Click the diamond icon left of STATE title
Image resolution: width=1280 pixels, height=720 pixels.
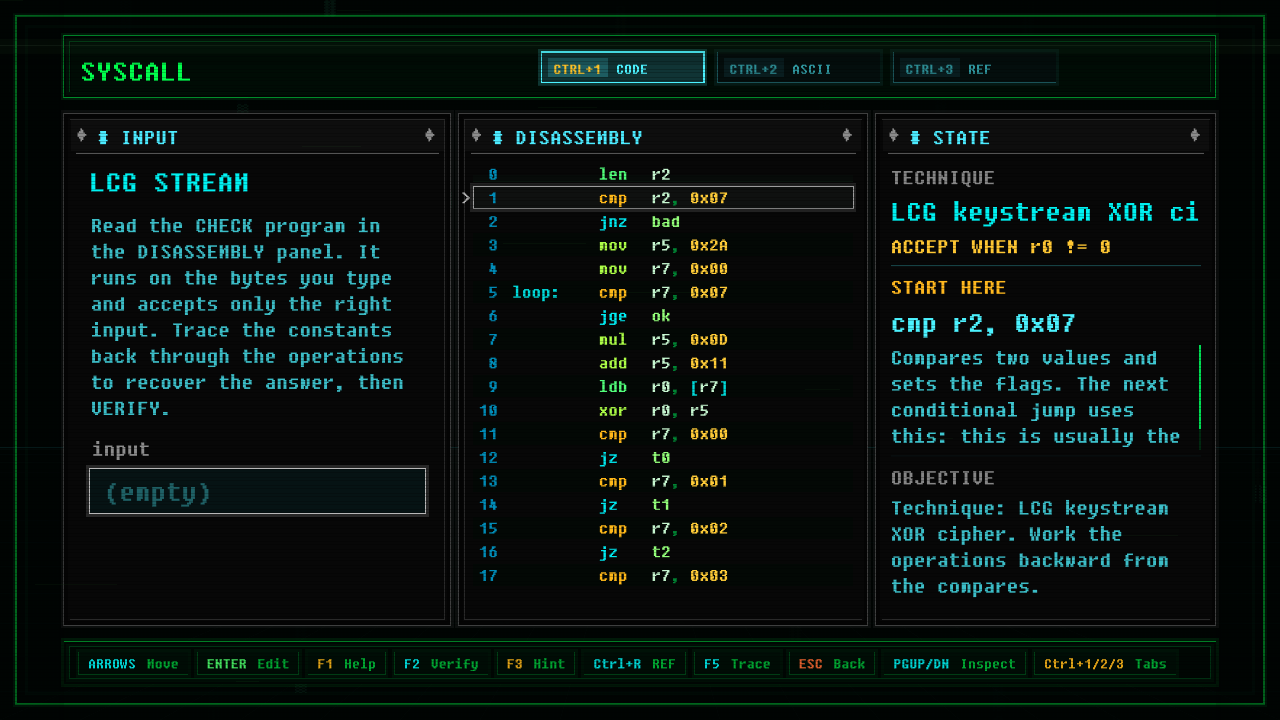(x=893, y=136)
